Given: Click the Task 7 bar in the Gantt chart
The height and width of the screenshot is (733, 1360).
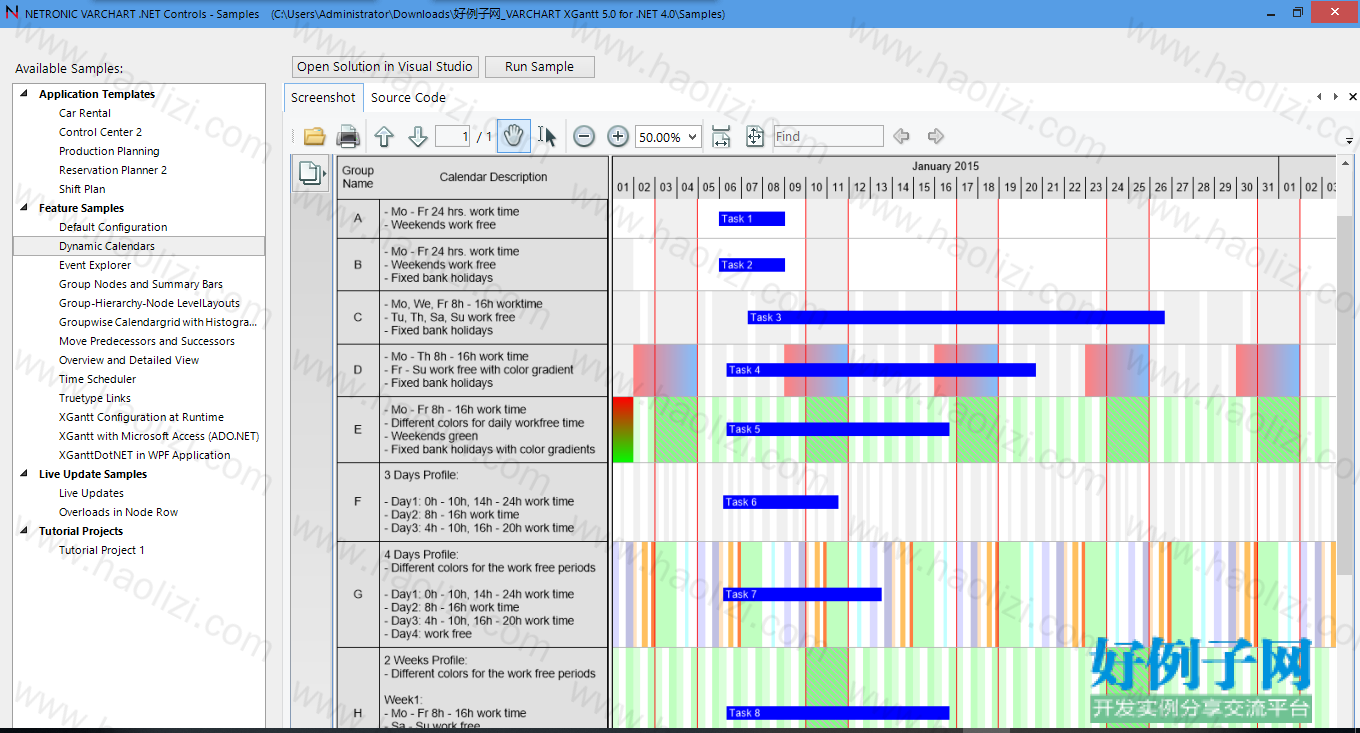Looking at the screenshot, I should coord(802,594).
